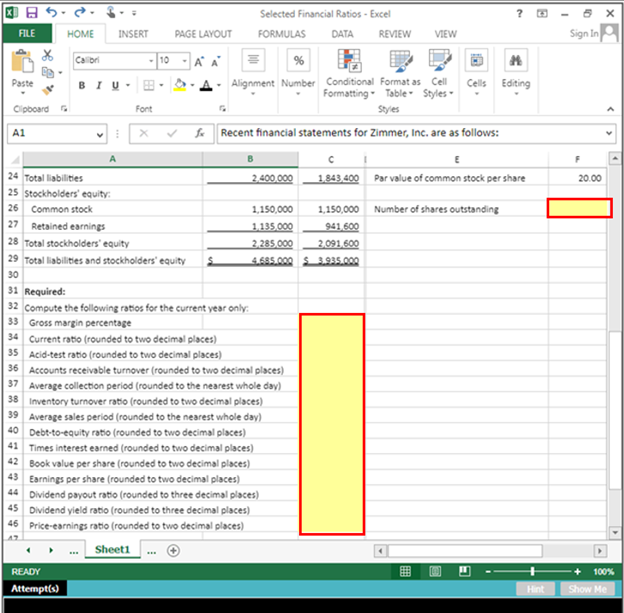Open Clipboard dialog launcher

[64, 109]
